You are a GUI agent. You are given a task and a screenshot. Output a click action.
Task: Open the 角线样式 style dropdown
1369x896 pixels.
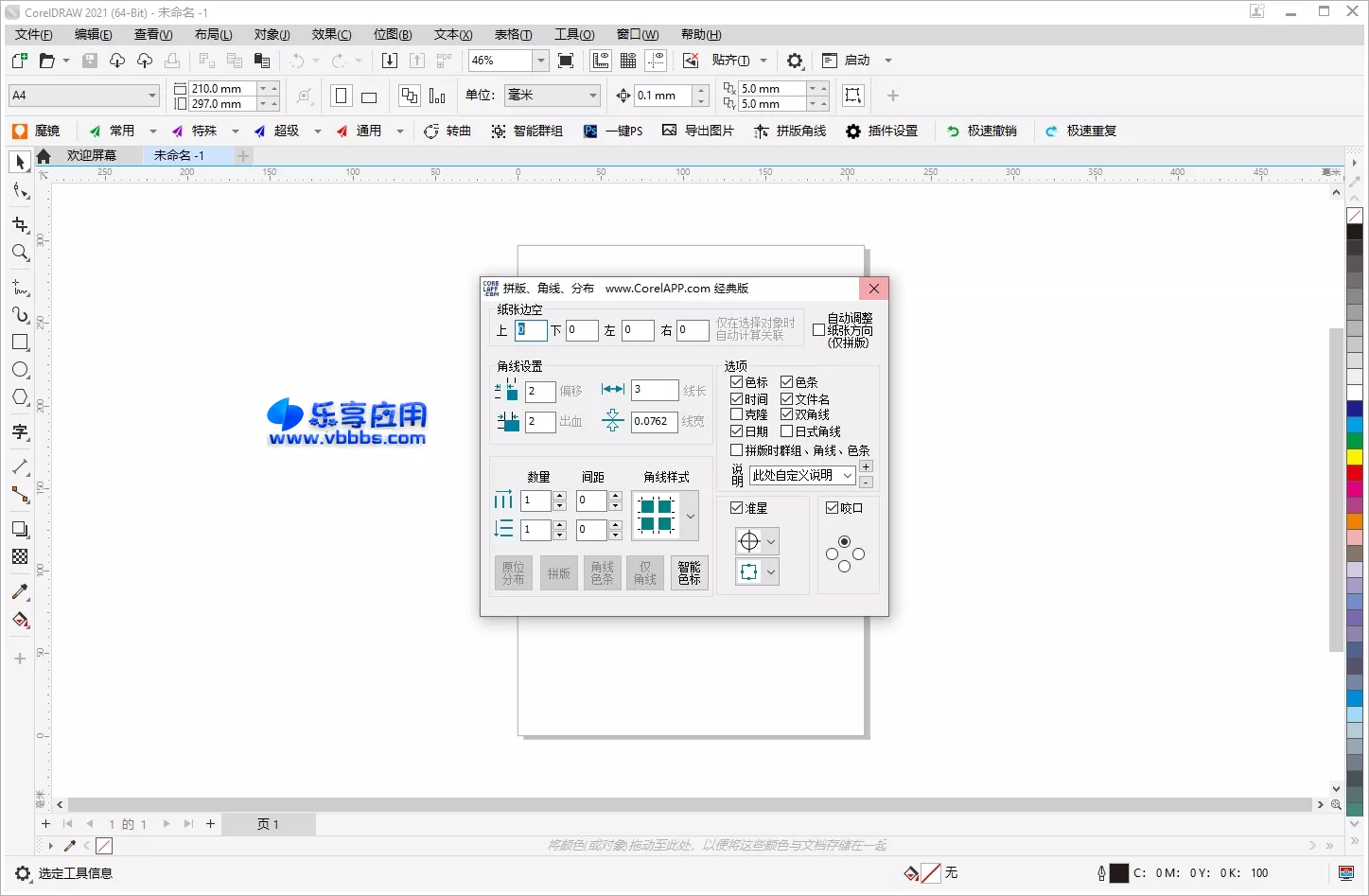691,517
